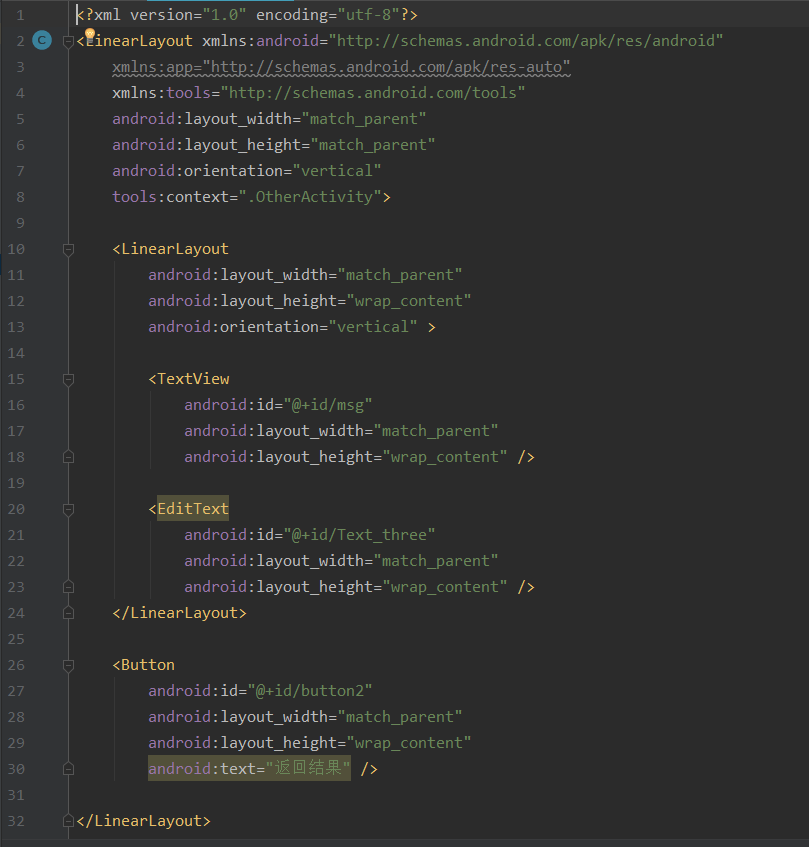Click line number 31 in the gutter
Image resolution: width=809 pixels, height=847 pixels.
16,795
